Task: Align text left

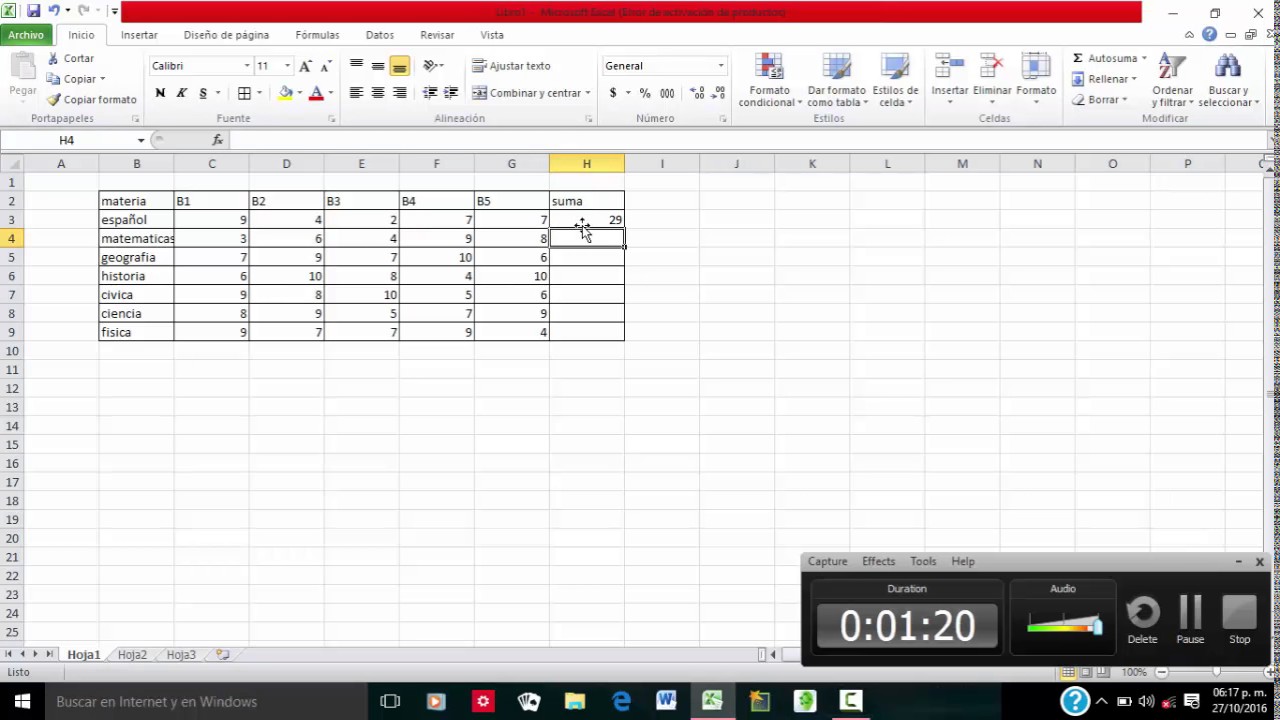Action: tap(356, 93)
